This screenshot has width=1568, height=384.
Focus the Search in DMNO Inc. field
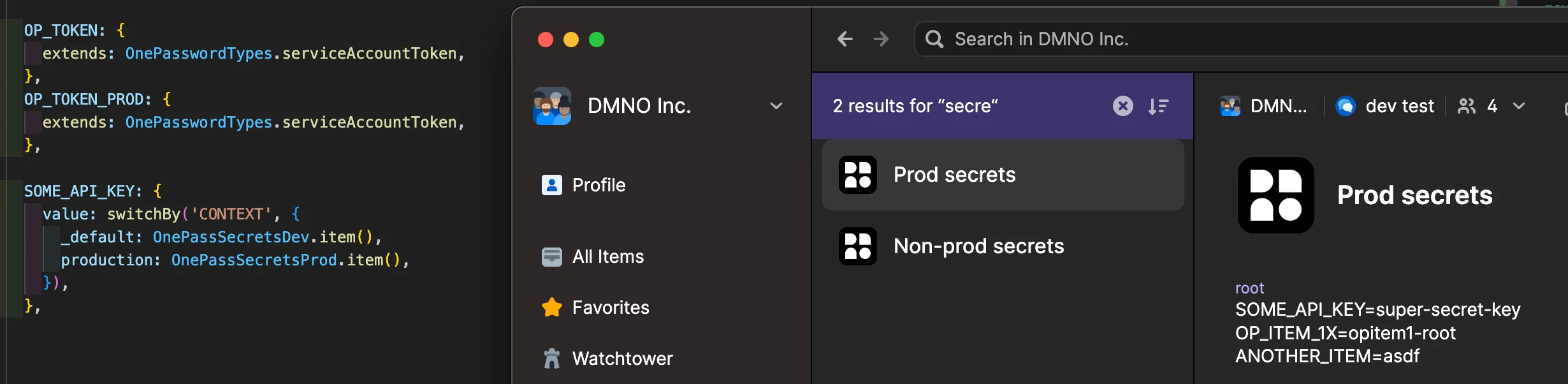click(1241, 40)
